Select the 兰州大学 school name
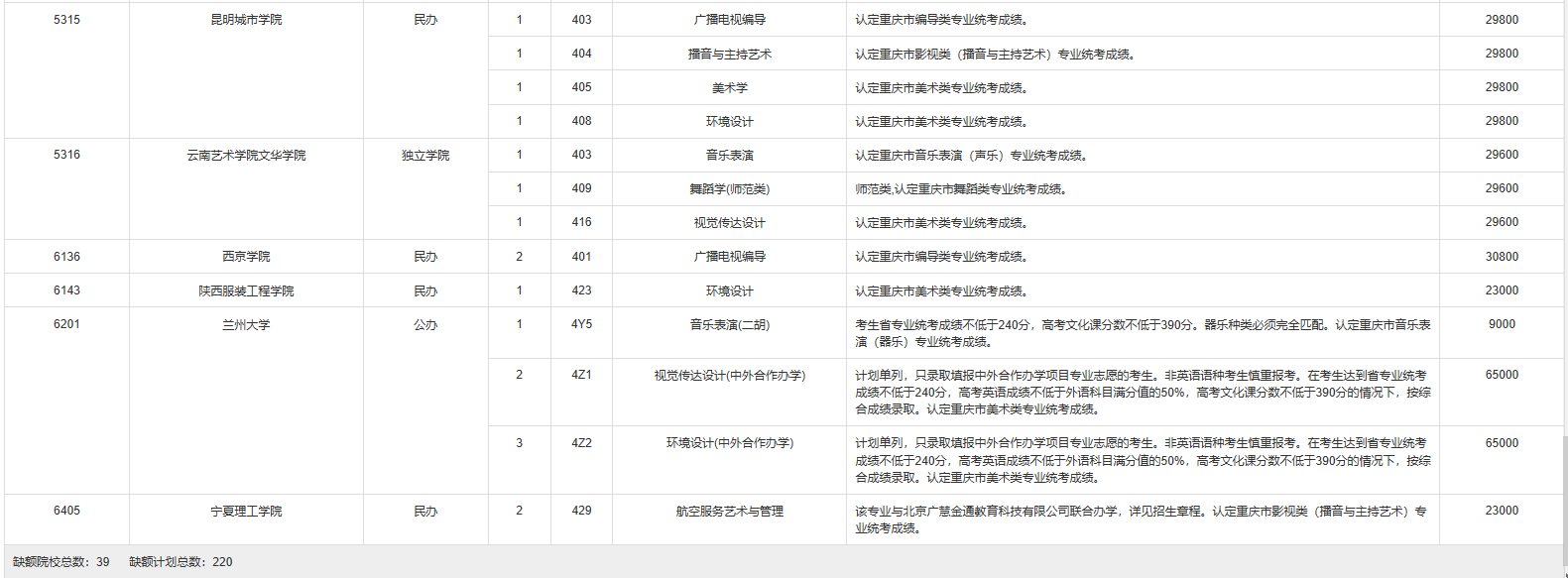This screenshot has width=1568, height=578. point(246,325)
